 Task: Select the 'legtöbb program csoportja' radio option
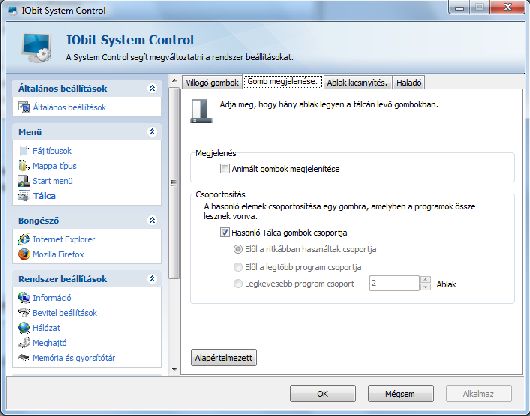point(238,267)
